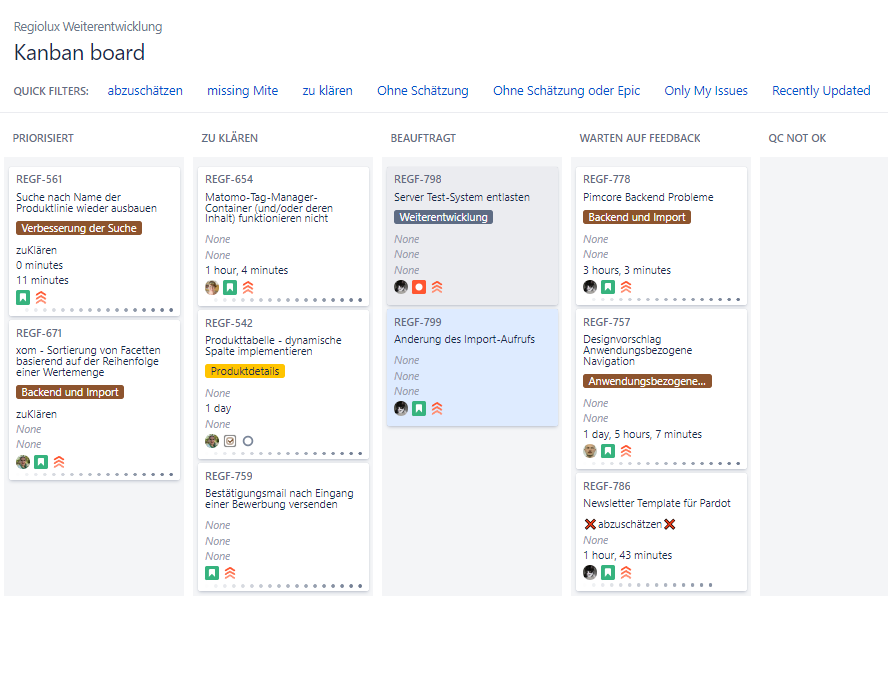The height and width of the screenshot is (675, 888).
Task: Click the task type icon on REGF-542
Action: [230, 441]
